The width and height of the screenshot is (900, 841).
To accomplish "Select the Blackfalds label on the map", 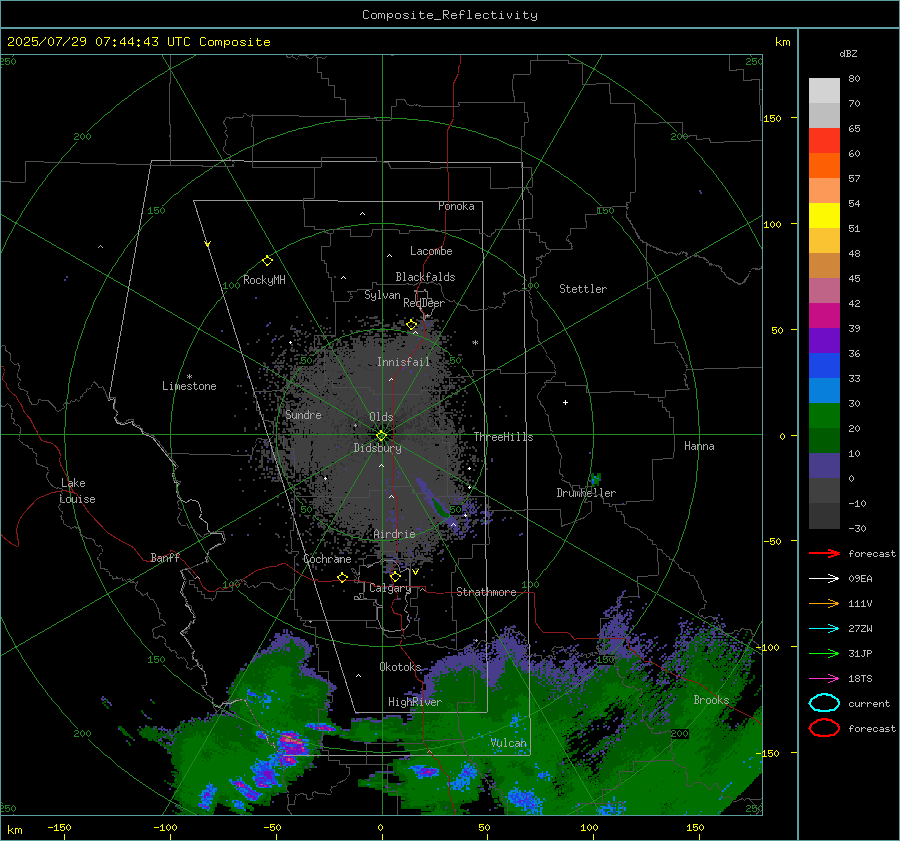I will point(425,277).
